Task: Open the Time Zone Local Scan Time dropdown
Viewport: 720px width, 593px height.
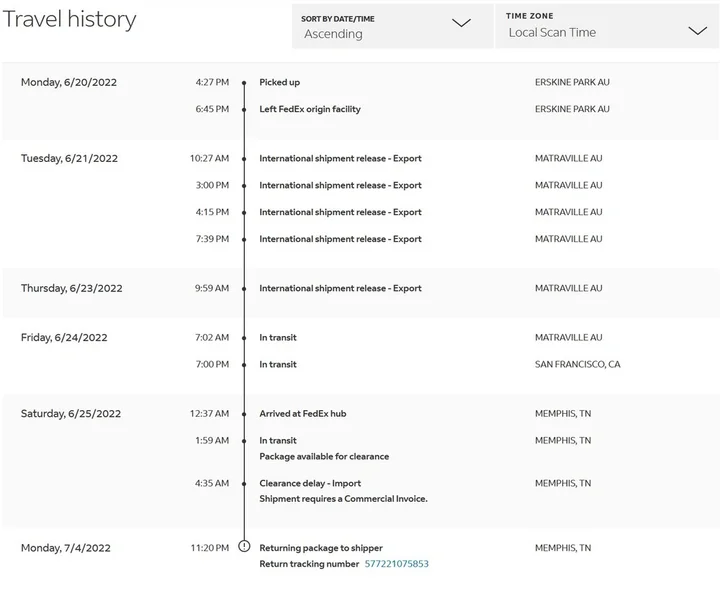Action: pyautogui.click(x=606, y=26)
